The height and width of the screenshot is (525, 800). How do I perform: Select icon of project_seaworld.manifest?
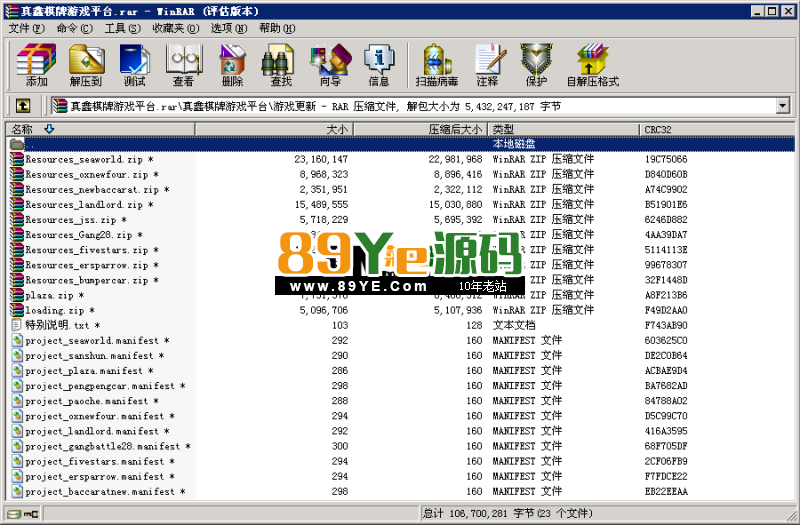[17, 340]
